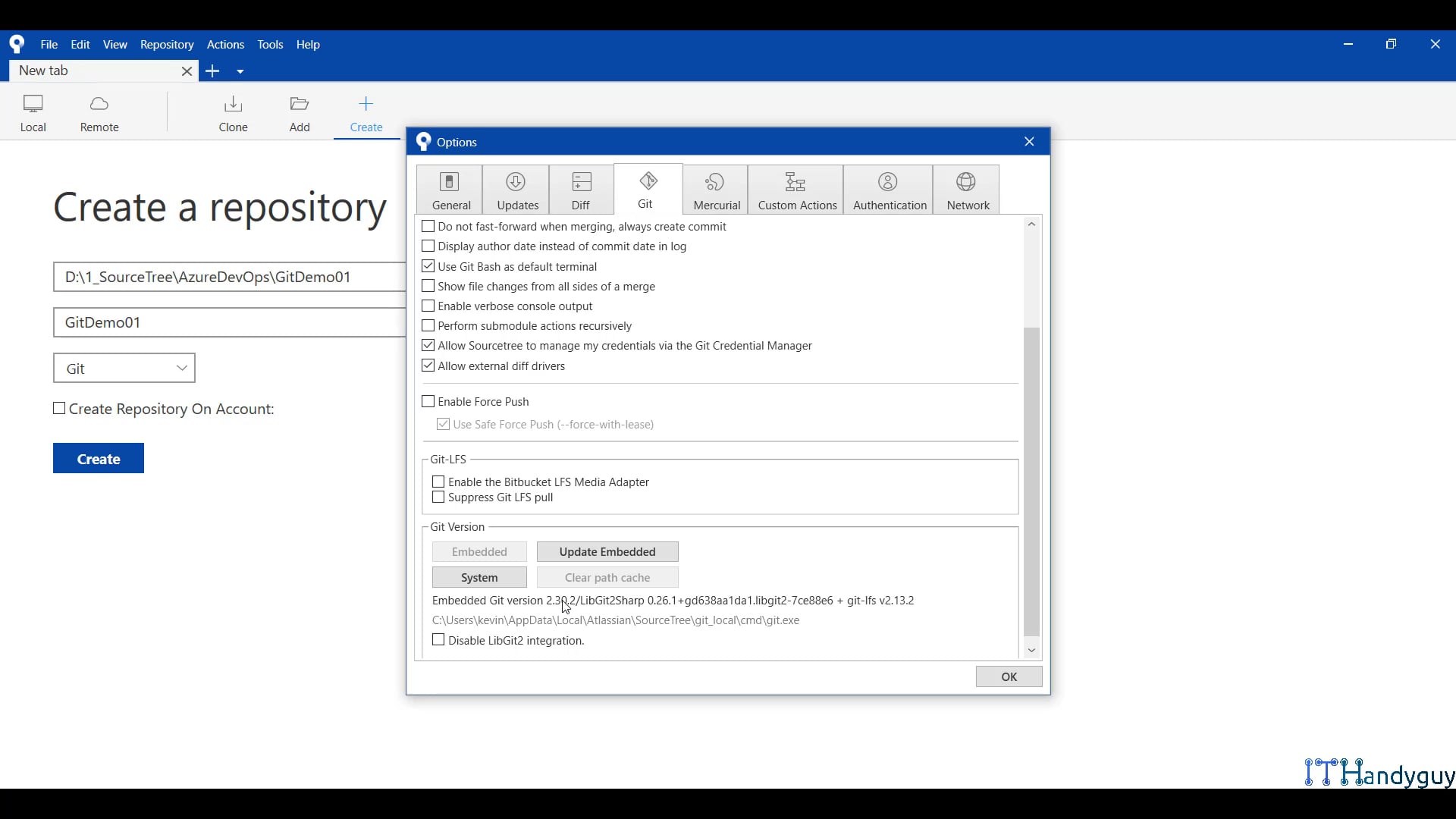Screen dimensions: 1456x819
Task: Open the Custom Actions settings icon
Action: pyautogui.click(x=795, y=189)
